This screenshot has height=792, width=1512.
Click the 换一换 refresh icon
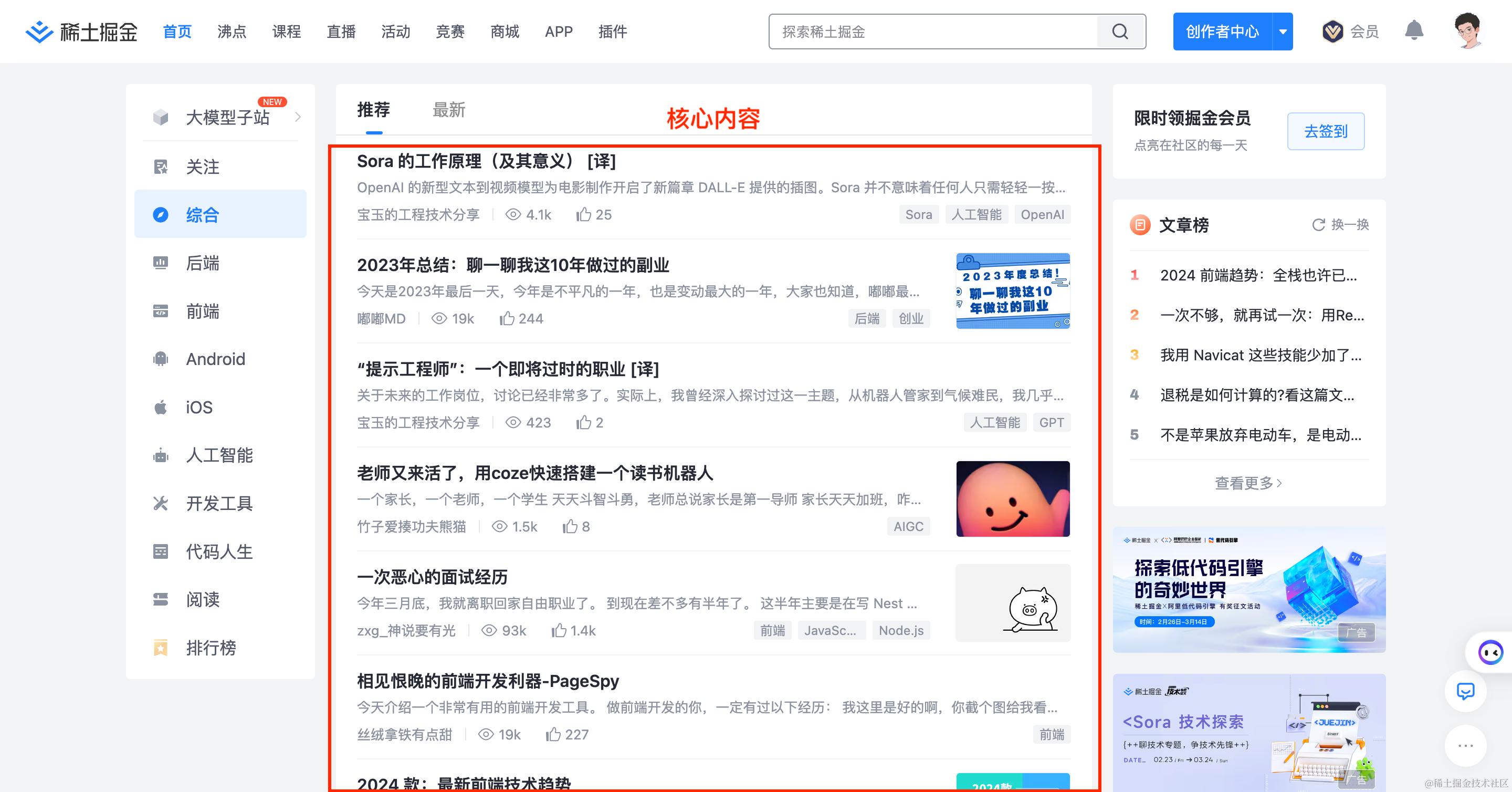pos(1318,225)
